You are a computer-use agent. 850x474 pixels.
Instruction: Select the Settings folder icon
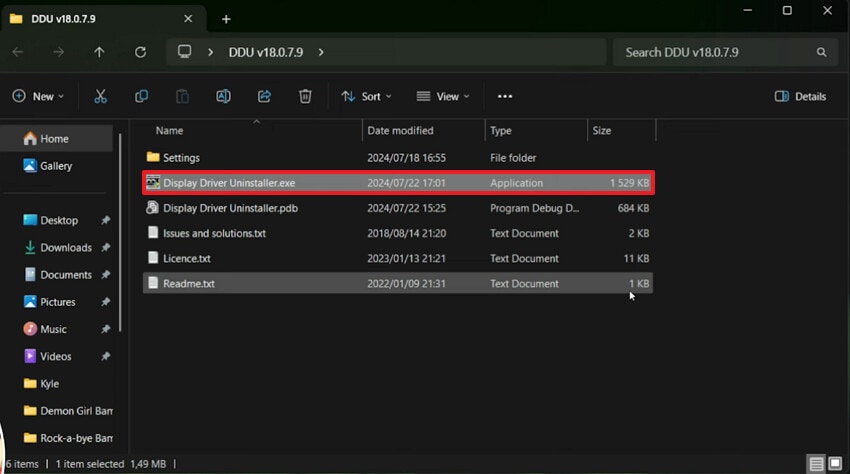pyautogui.click(x=153, y=157)
